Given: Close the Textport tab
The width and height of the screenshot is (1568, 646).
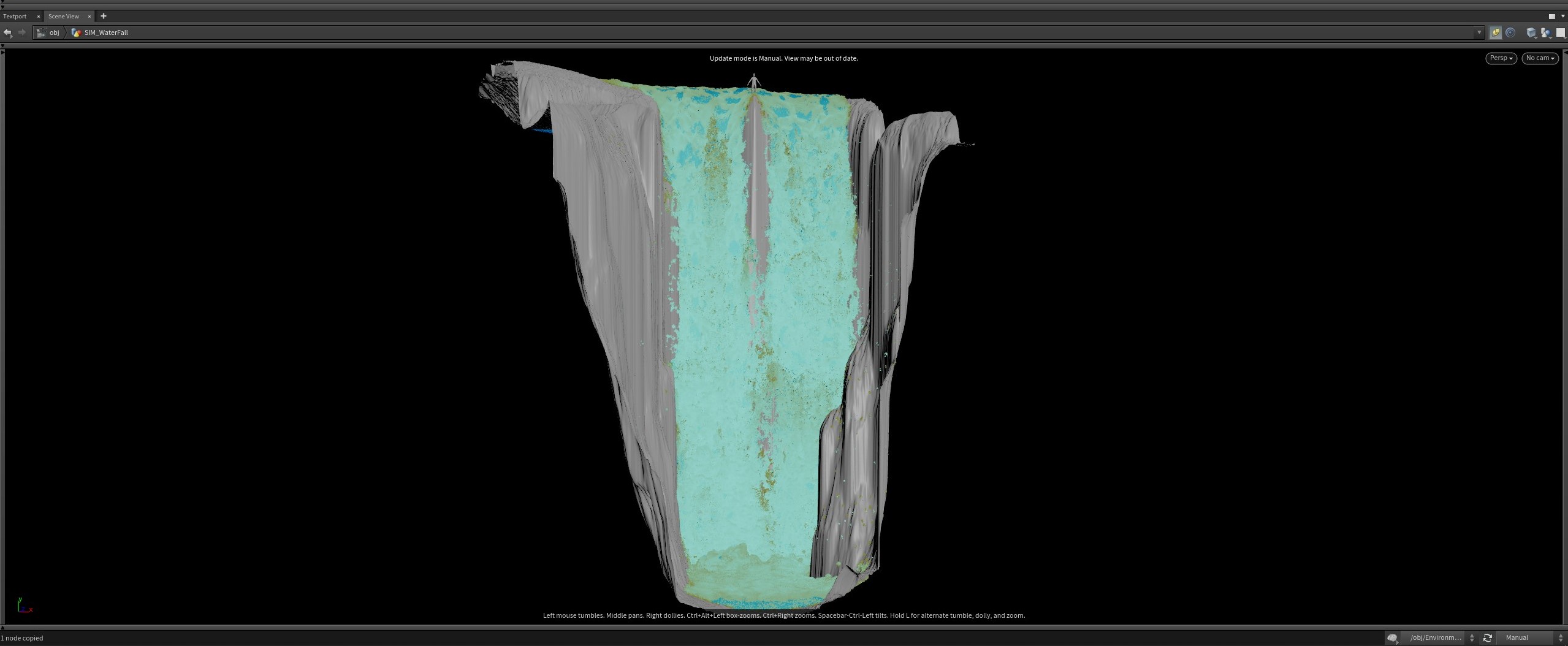Looking at the screenshot, I should 39,17.
